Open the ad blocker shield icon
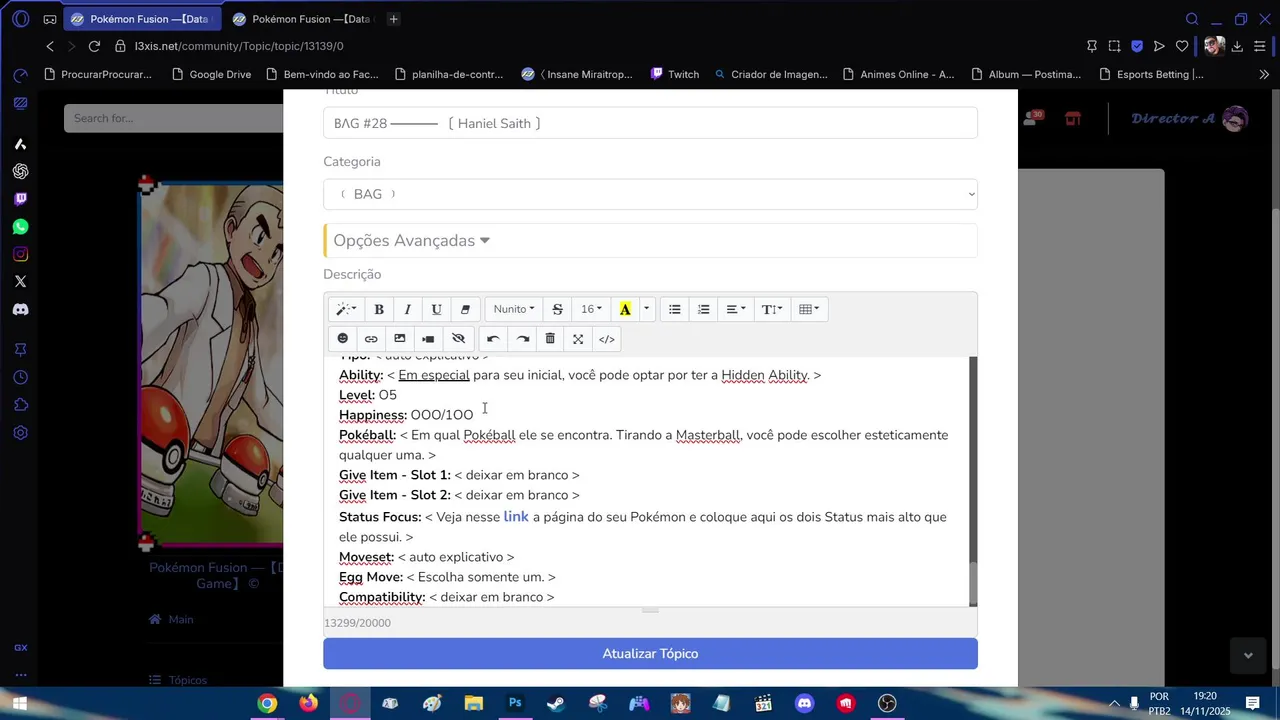The height and width of the screenshot is (720, 1280). click(1137, 46)
